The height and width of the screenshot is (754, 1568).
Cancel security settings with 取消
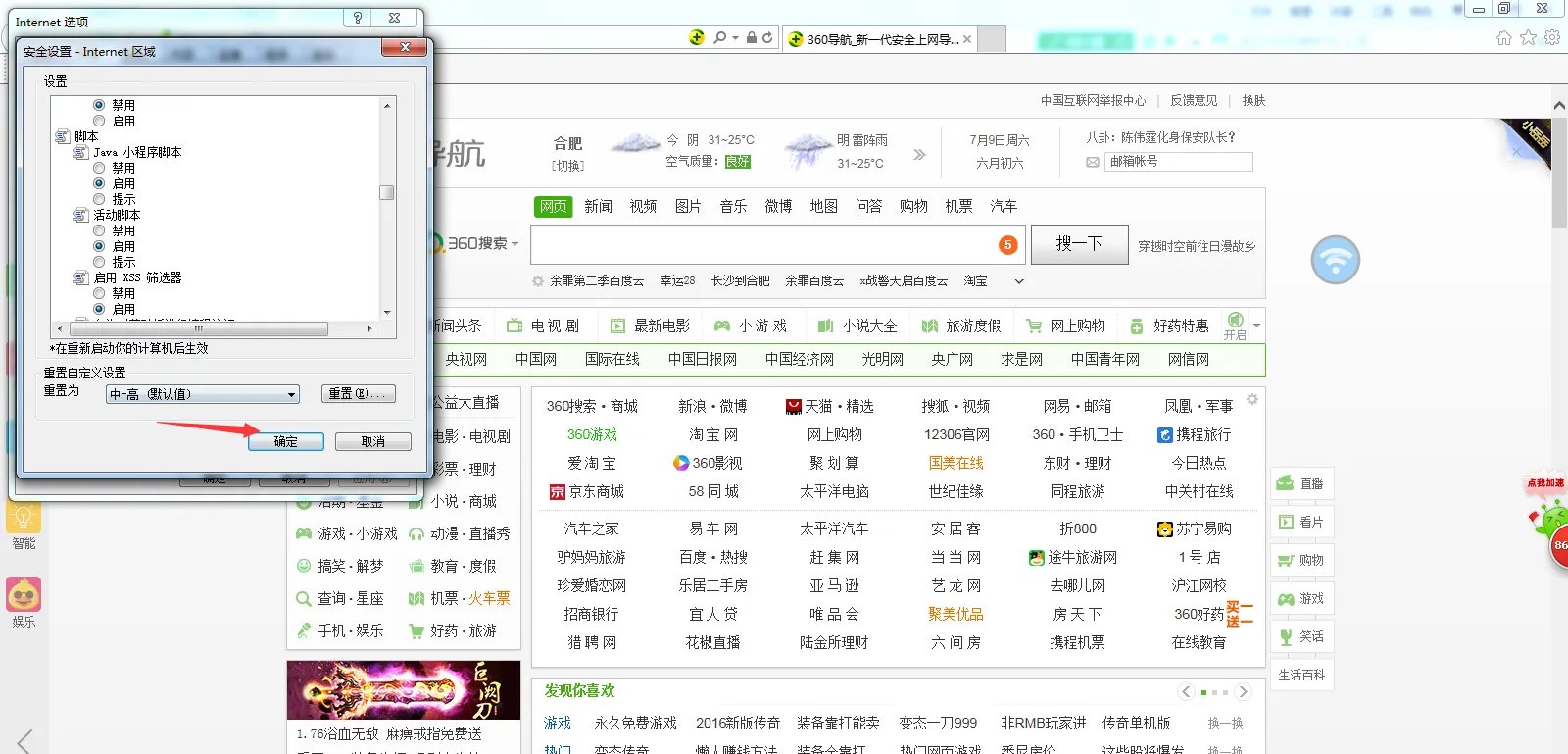tap(372, 441)
